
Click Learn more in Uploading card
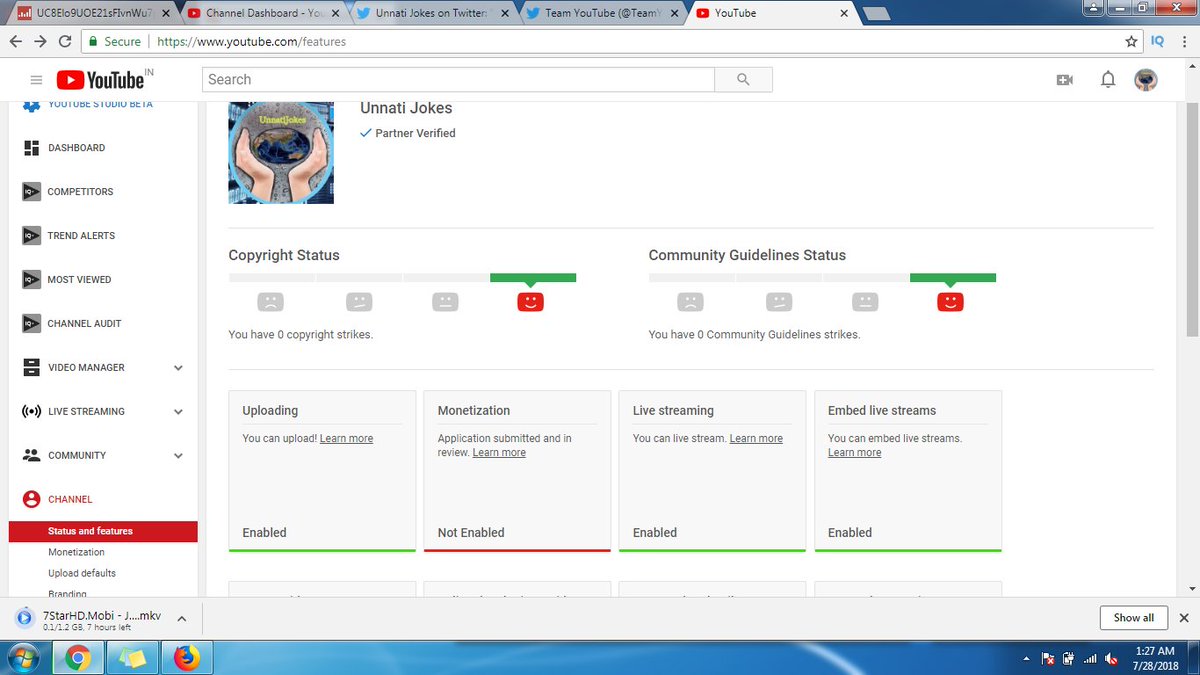pyautogui.click(x=346, y=439)
